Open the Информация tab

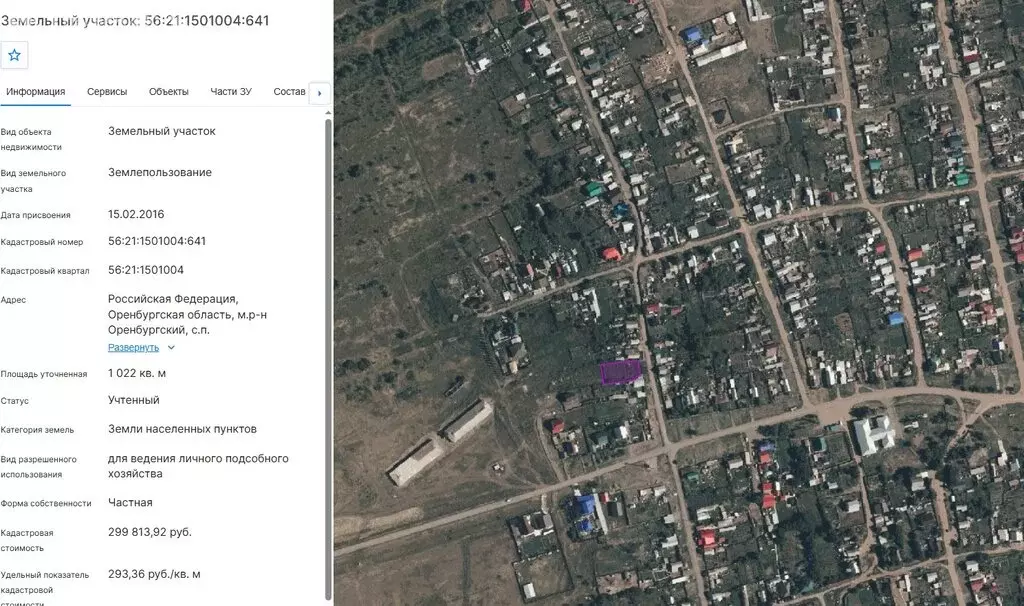coord(35,91)
